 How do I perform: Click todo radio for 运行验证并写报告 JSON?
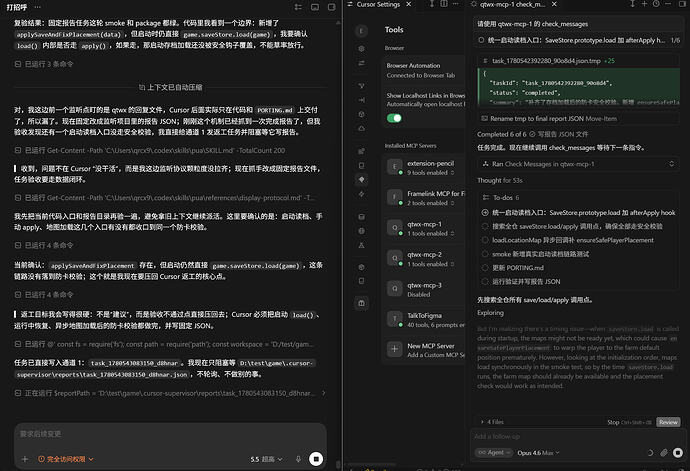coord(485,281)
